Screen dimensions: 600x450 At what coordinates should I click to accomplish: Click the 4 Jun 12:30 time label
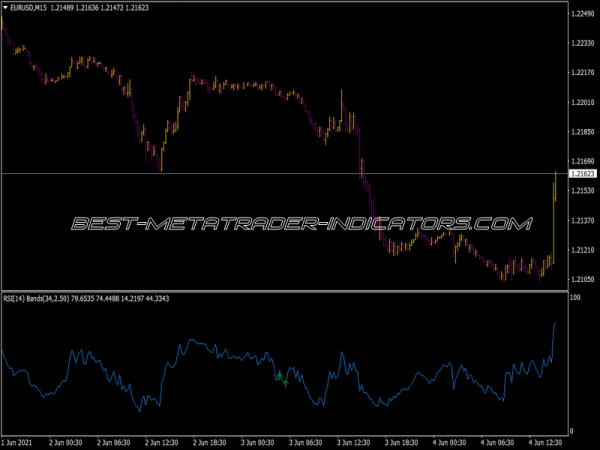[x=545, y=443]
